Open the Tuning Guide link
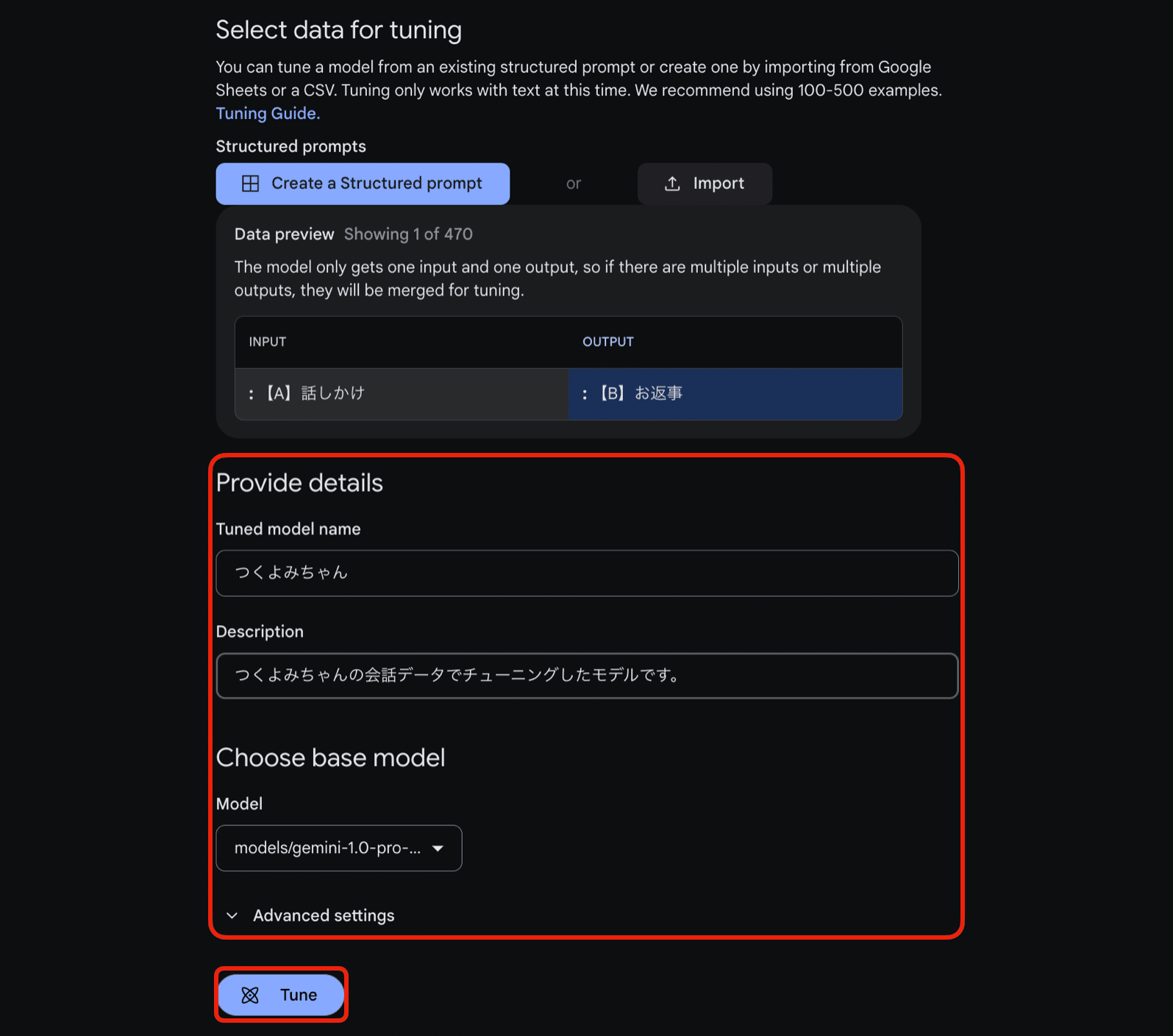This screenshot has height=1036, width=1173. 267,112
